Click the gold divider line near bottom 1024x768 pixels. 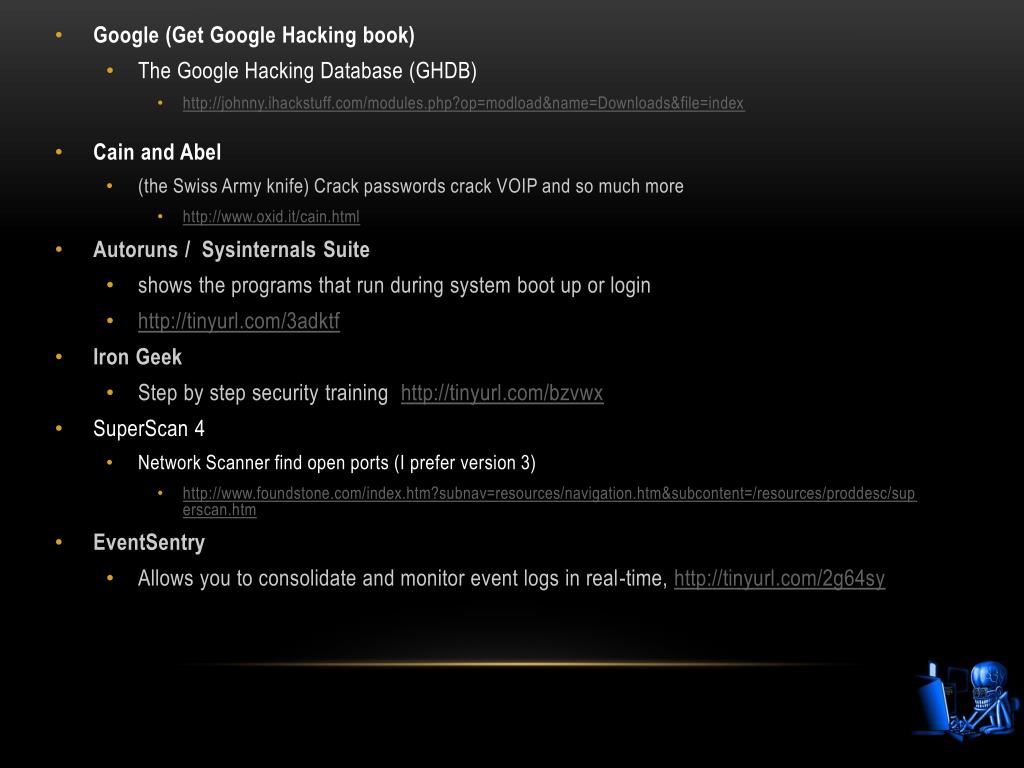pyautogui.click(x=516, y=664)
